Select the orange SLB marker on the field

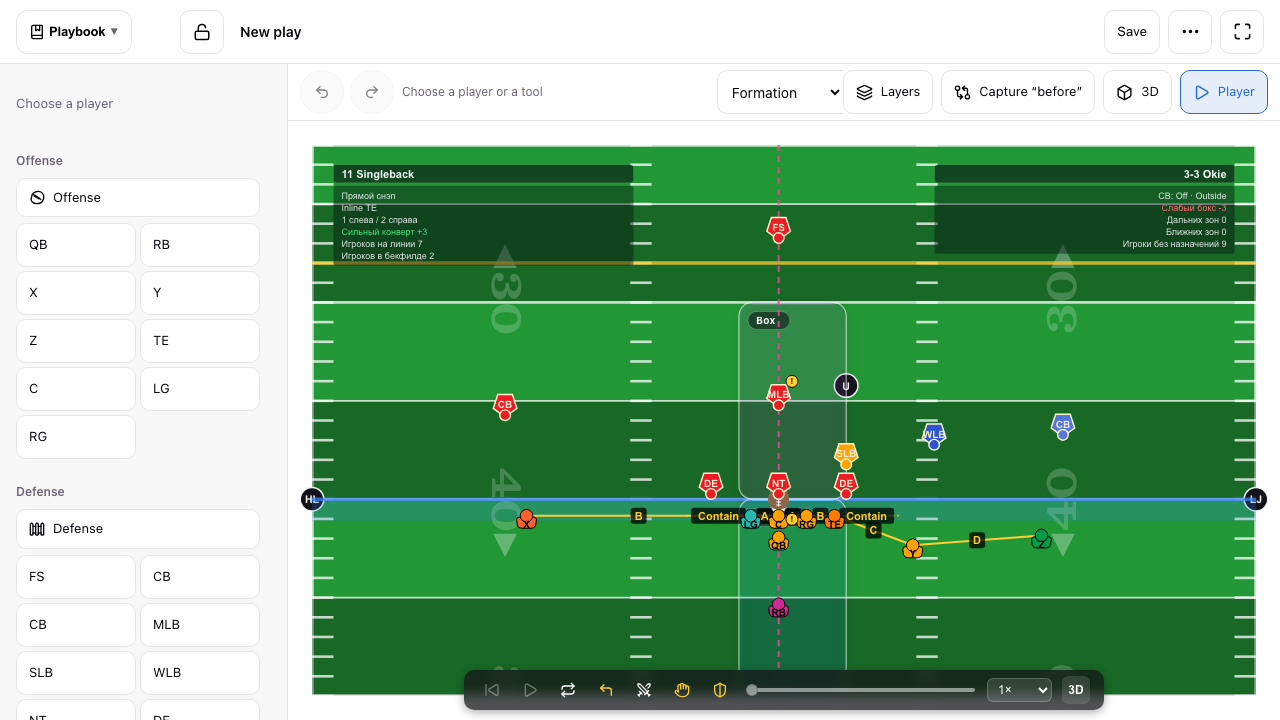point(846,455)
